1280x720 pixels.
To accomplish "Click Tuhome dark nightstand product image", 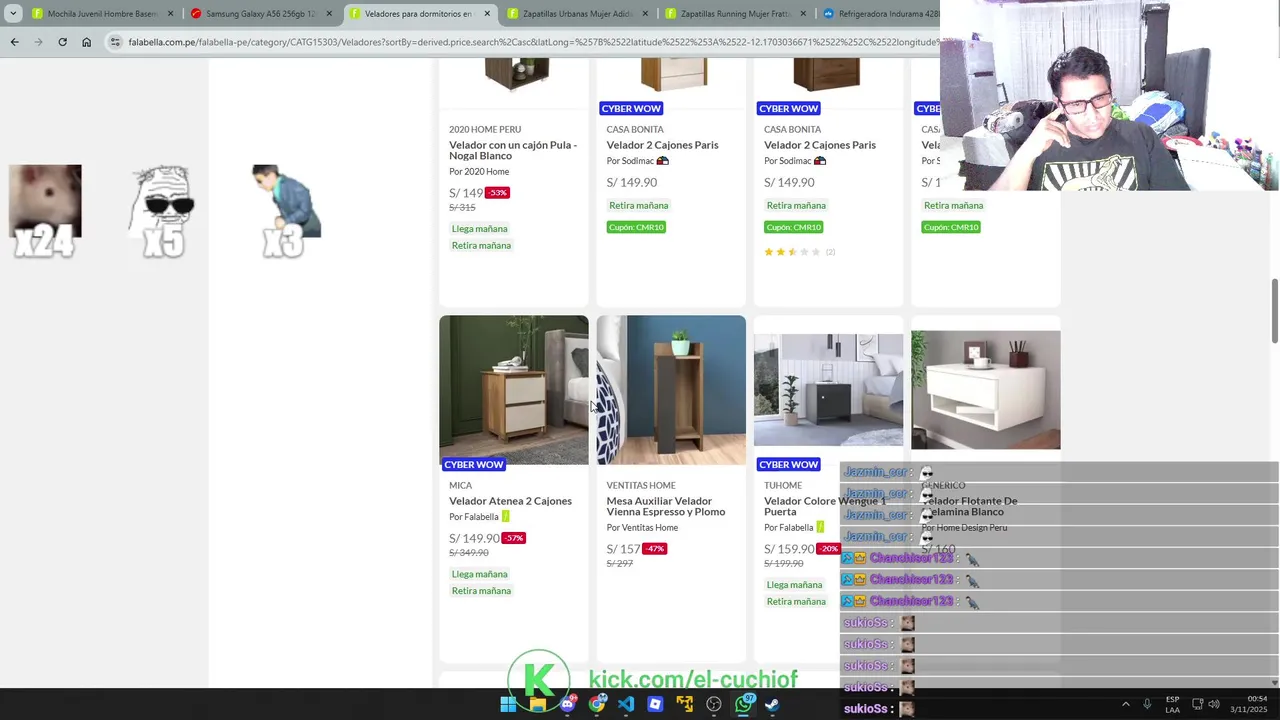I will [x=828, y=390].
